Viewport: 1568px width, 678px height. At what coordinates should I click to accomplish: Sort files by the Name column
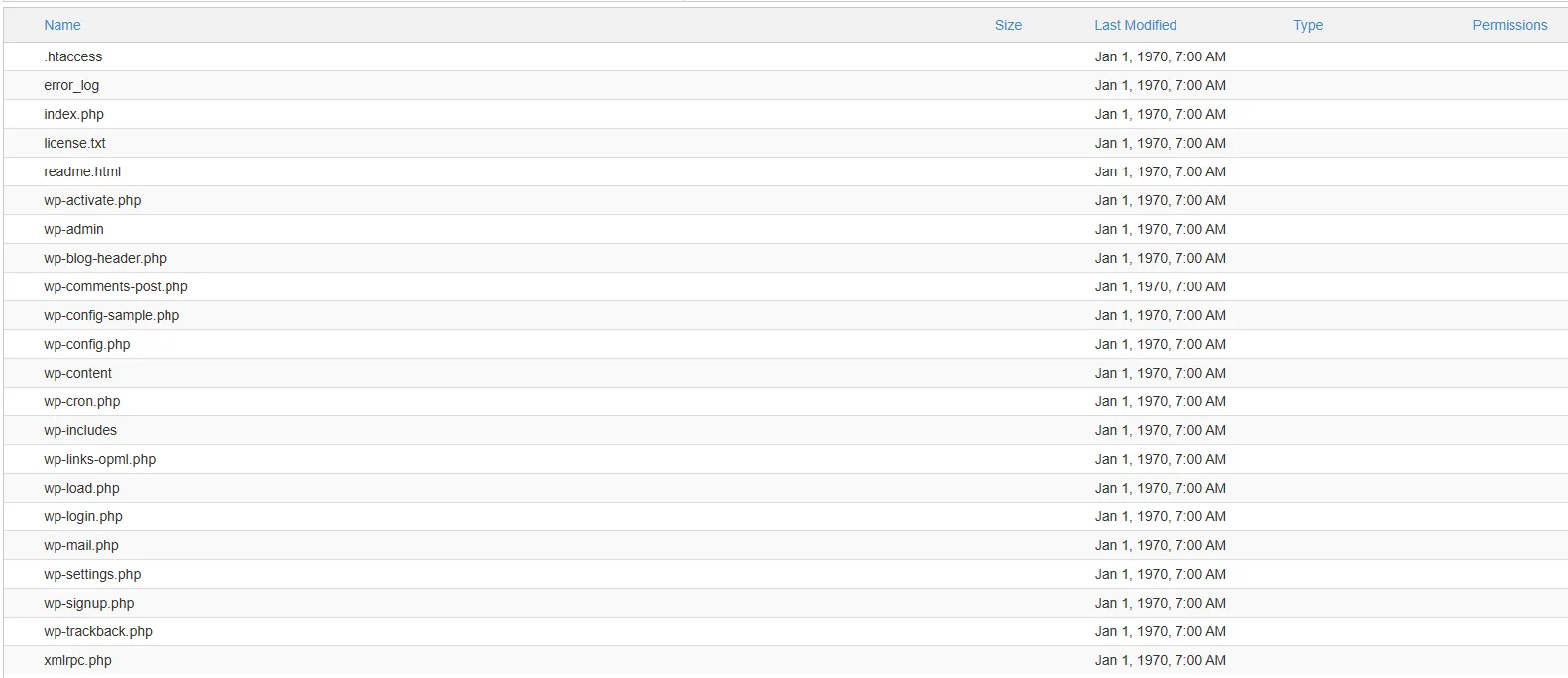point(62,25)
